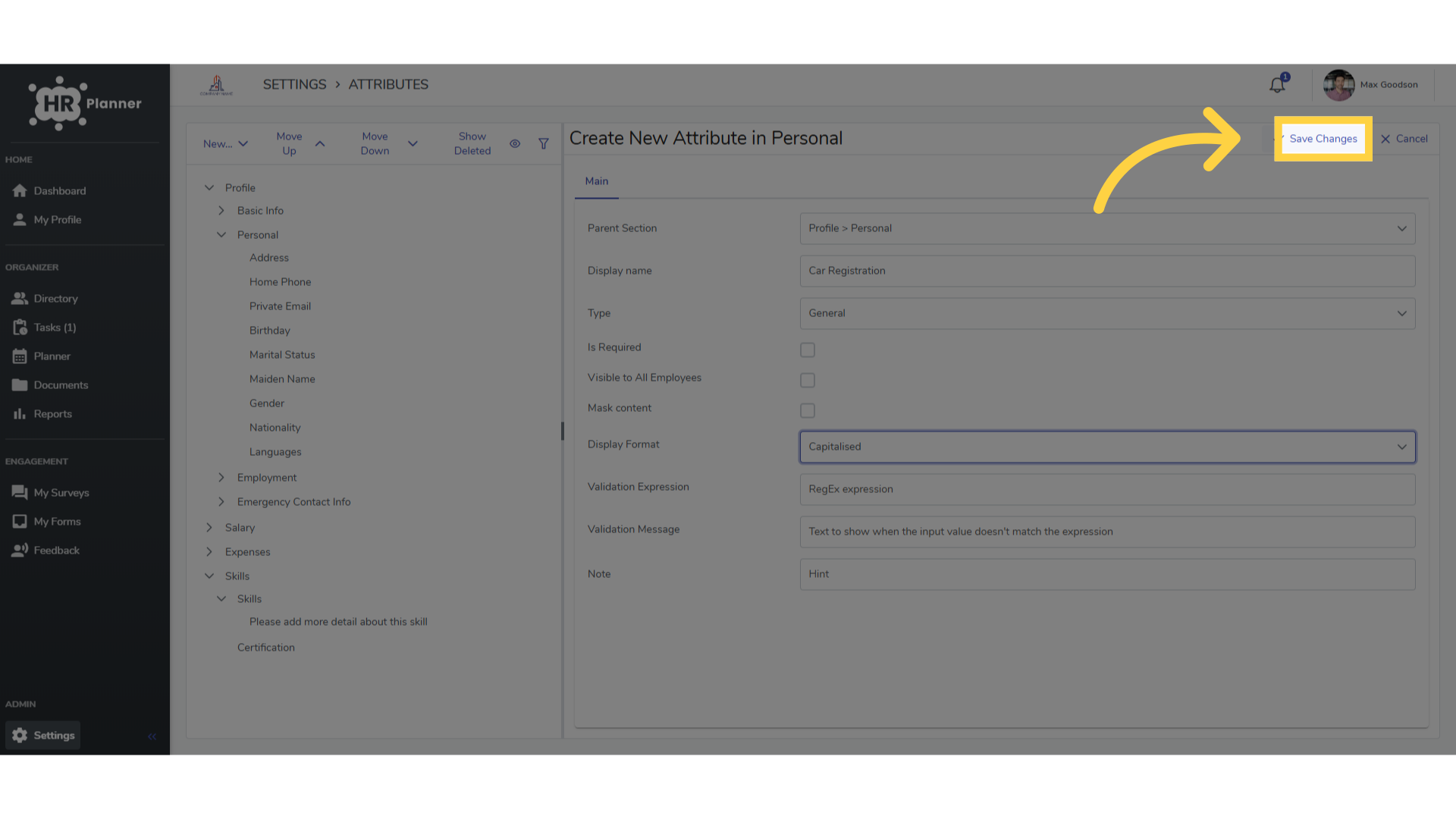Collapse the sidebar with double-chevron icon

pyautogui.click(x=152, y=736)
